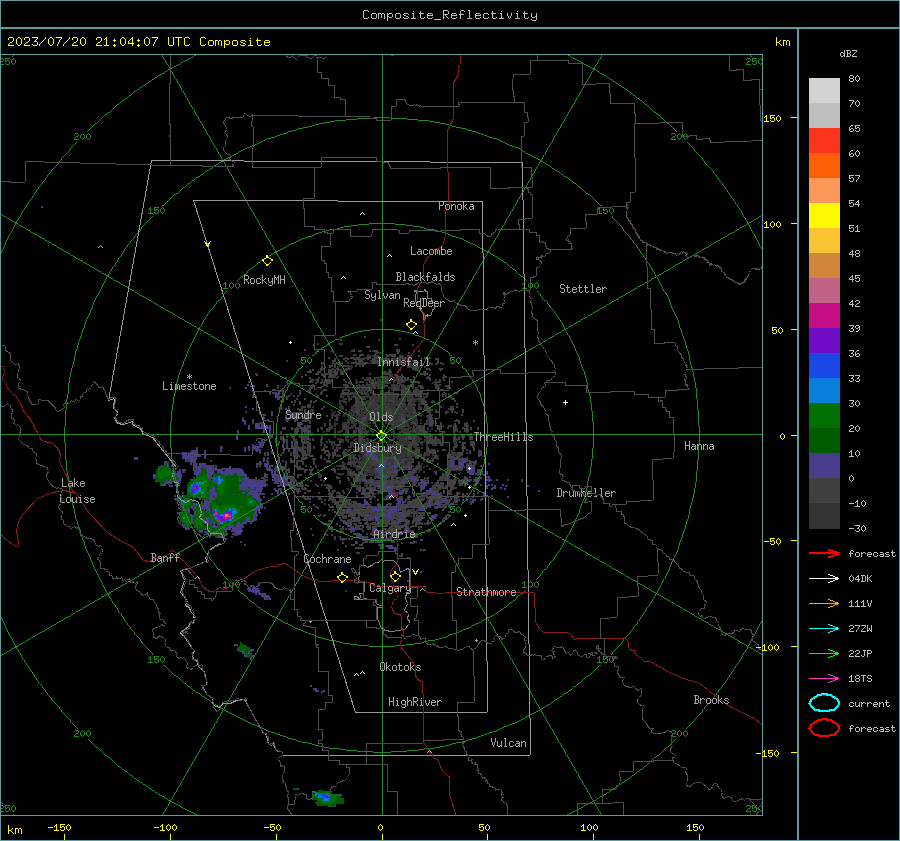Click the Cochrane label

tap(327, 559)
